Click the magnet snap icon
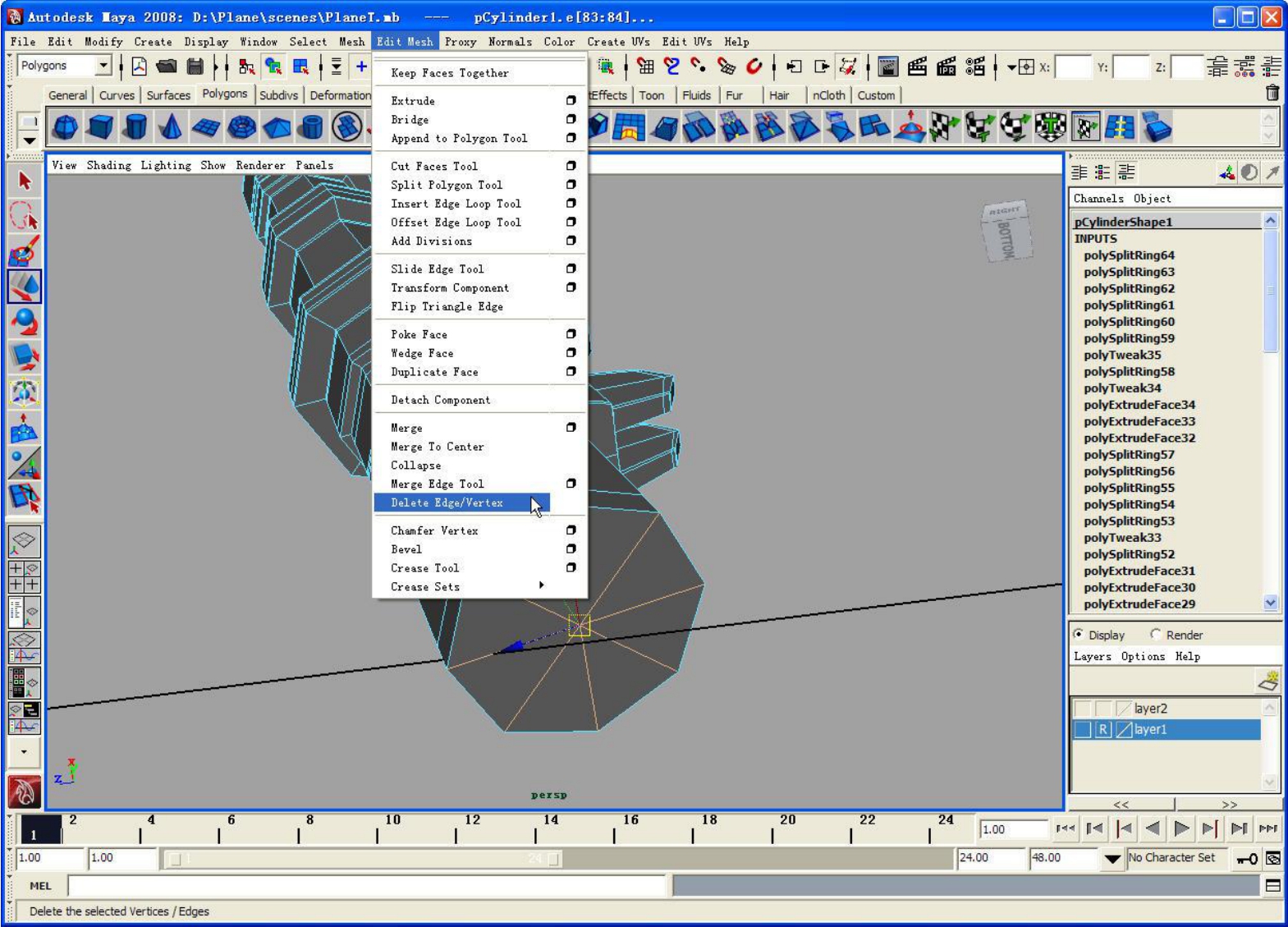Image resolution: width=1288 pixels, height=927 pixels. tap(754, 67)
